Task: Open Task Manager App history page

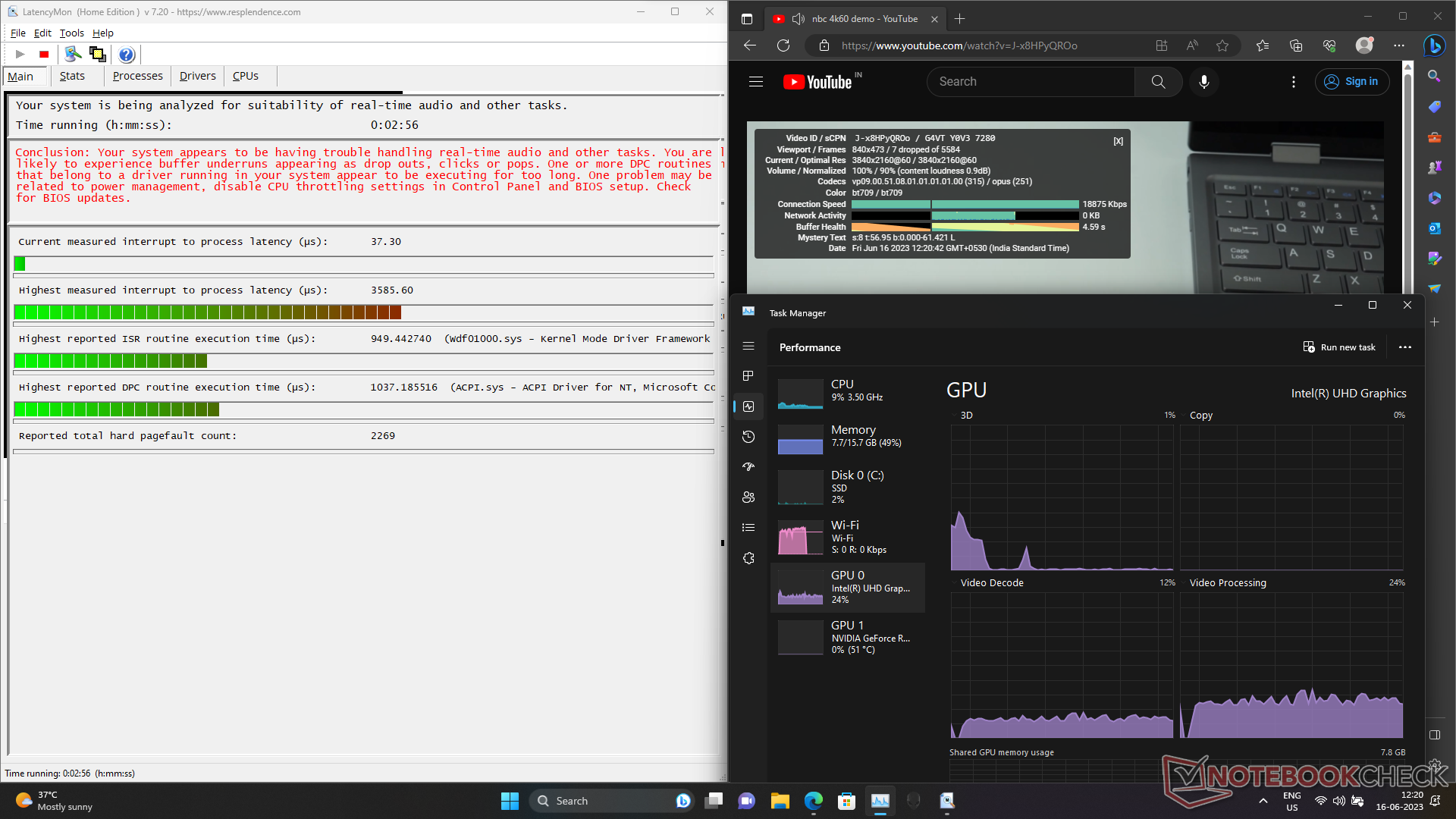Action: (748, 437)
